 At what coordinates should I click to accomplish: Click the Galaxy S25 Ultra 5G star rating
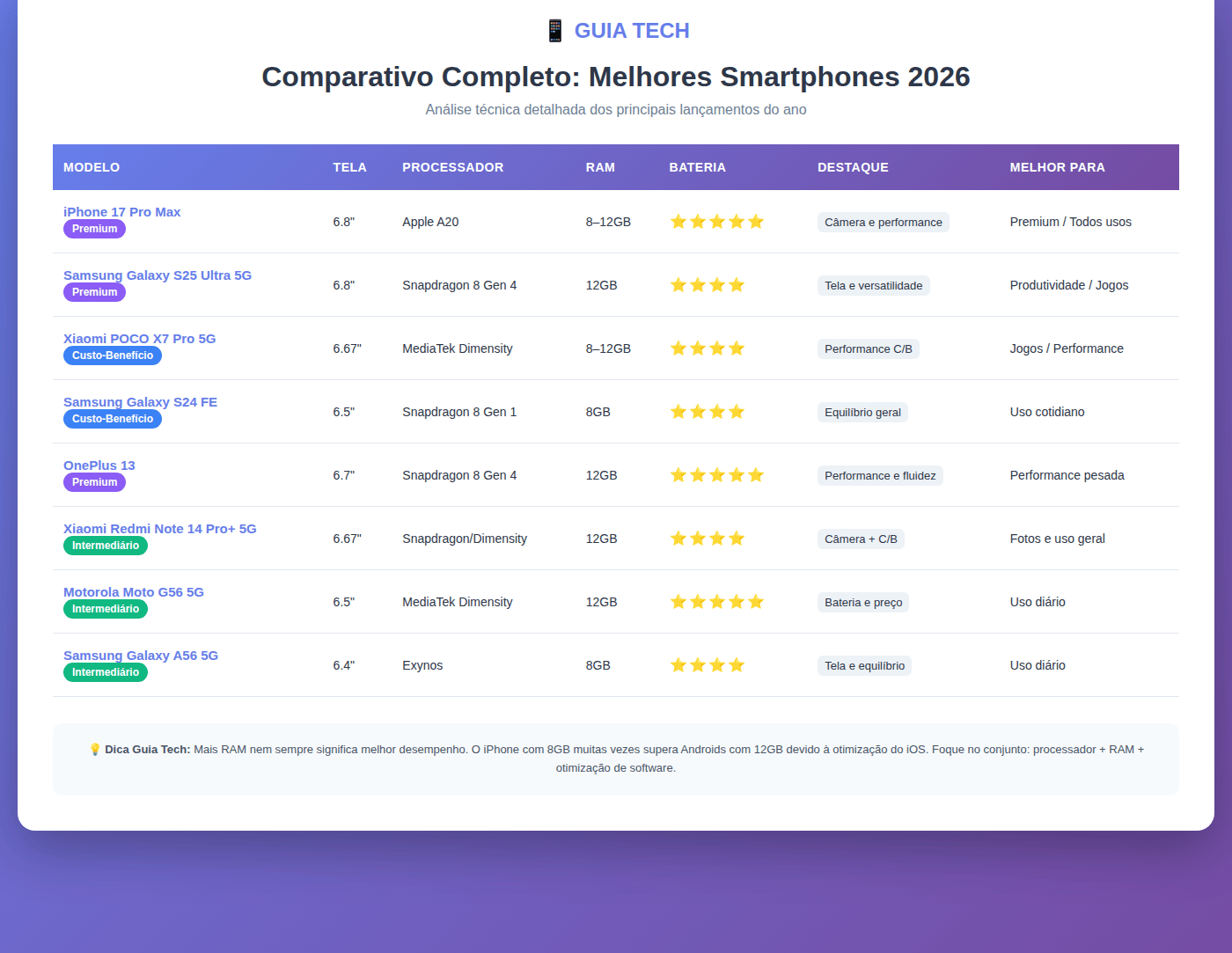point(708,285)
